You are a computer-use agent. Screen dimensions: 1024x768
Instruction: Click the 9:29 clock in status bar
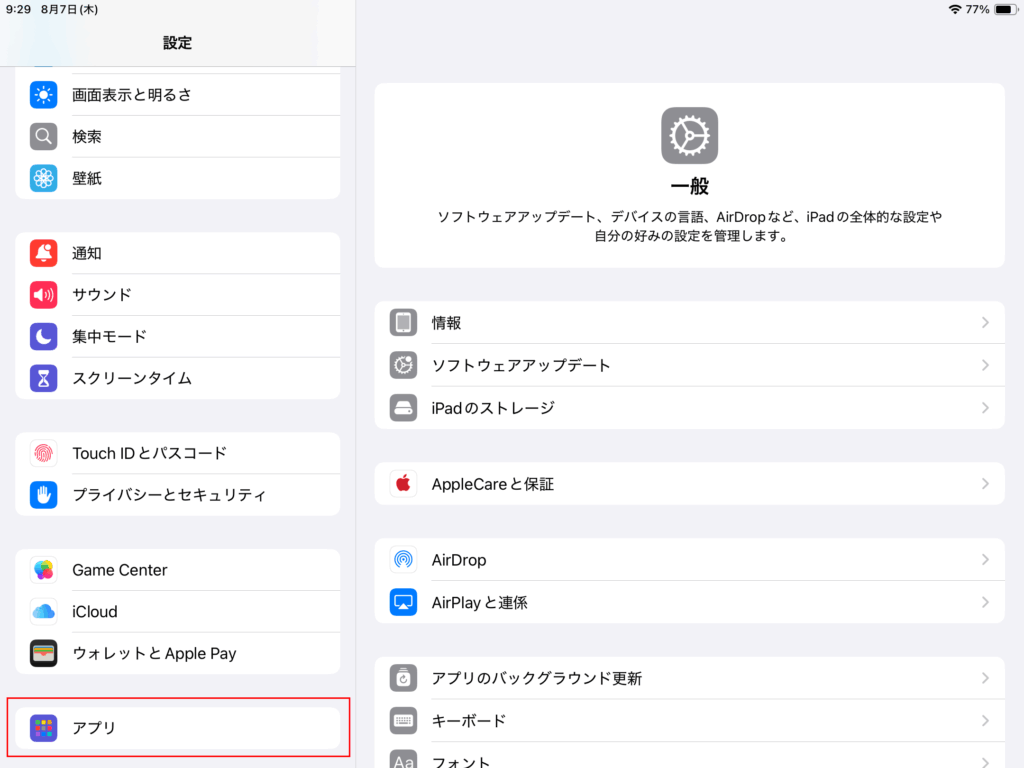click(18, 9)
